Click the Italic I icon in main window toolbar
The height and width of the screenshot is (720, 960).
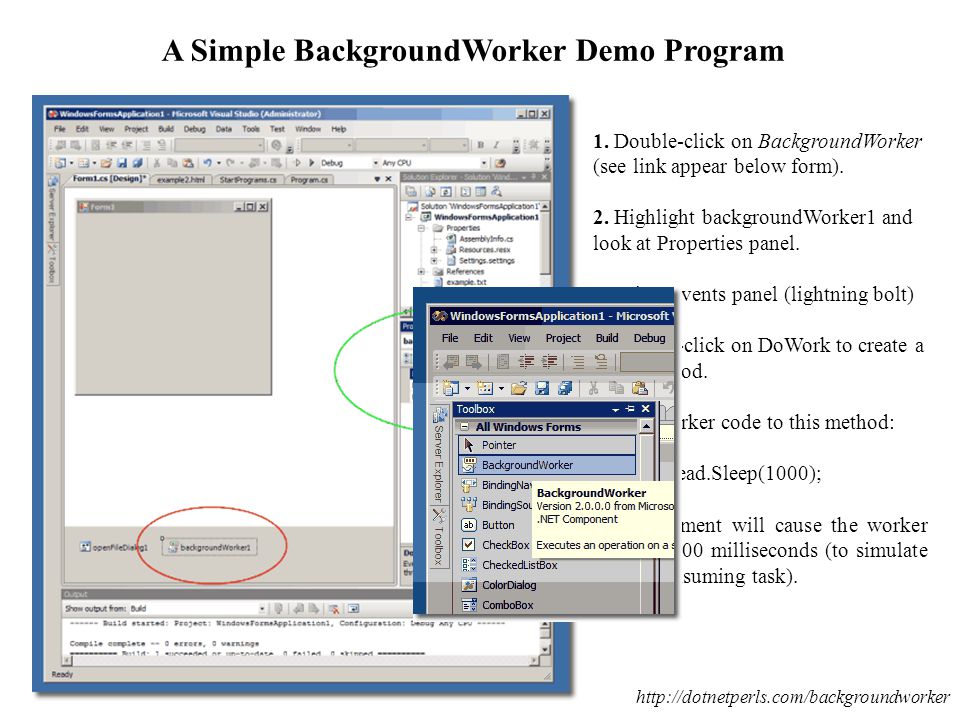pos(496,145)
